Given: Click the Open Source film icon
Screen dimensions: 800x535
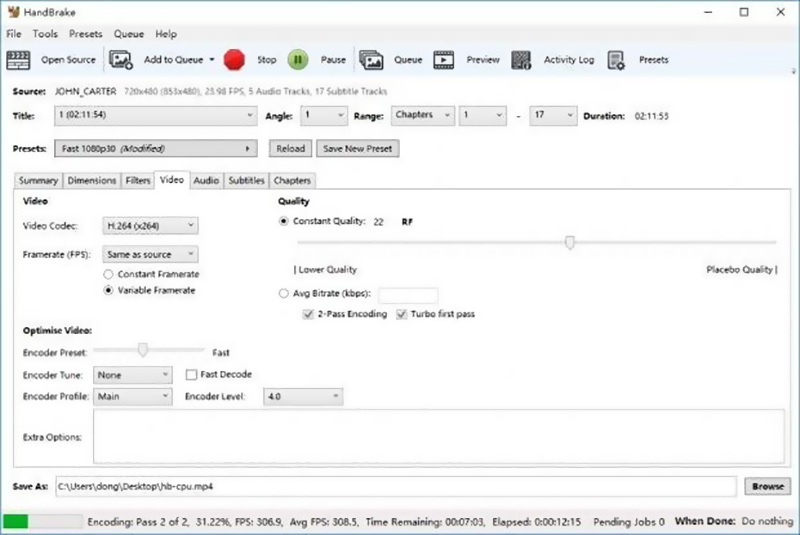Looking at the screenshot, I should (19, 60).
